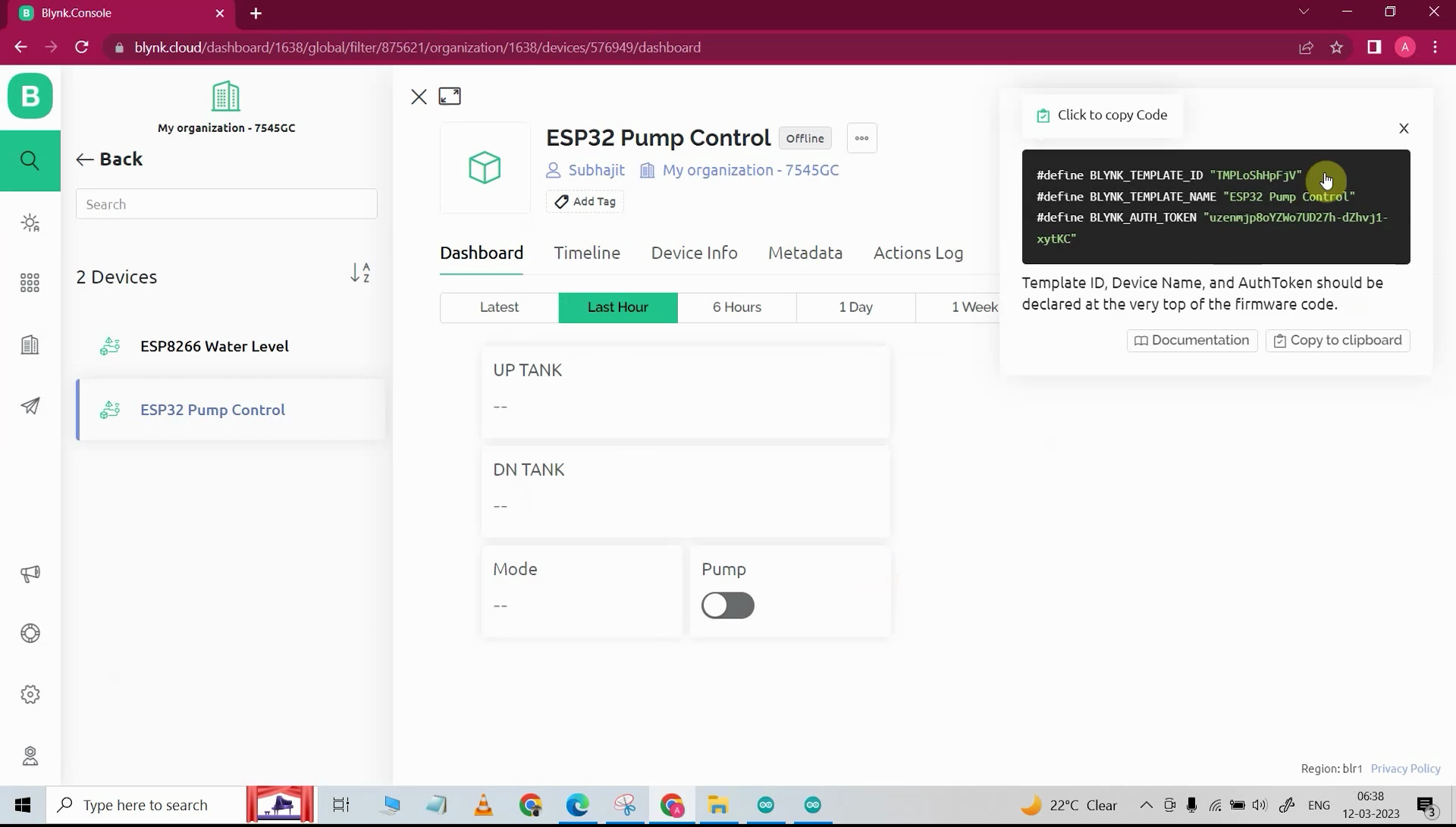Image resolution: width=1456 pixels, height=827 pixels.
Task: Click Documentation button in code panel
Action: 1192,340
